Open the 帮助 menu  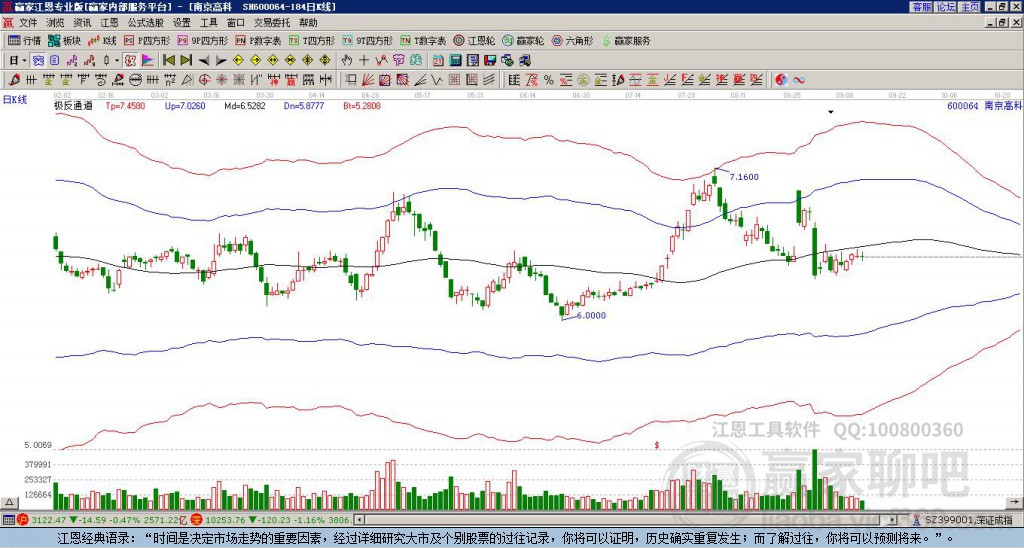tap(308, 23)
